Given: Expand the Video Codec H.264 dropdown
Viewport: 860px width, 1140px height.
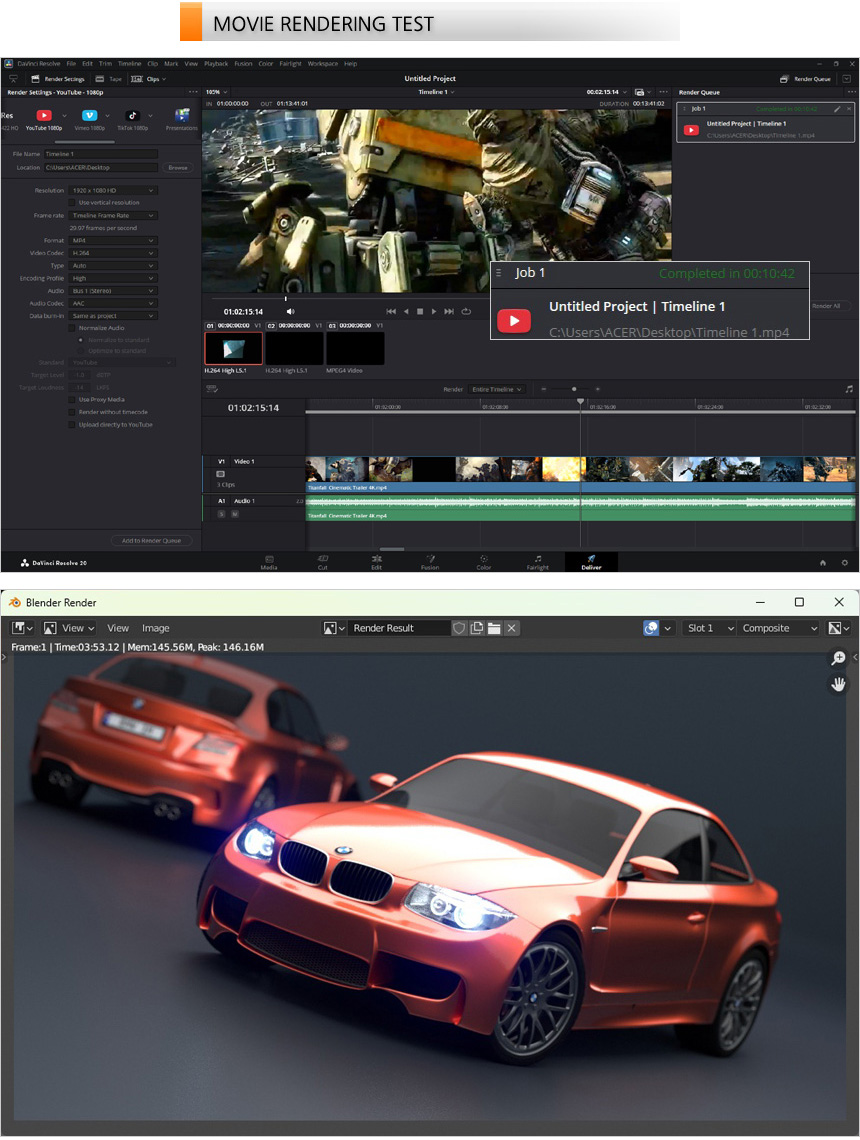Looking at the screenshot, I should click(x=113, y=253).
